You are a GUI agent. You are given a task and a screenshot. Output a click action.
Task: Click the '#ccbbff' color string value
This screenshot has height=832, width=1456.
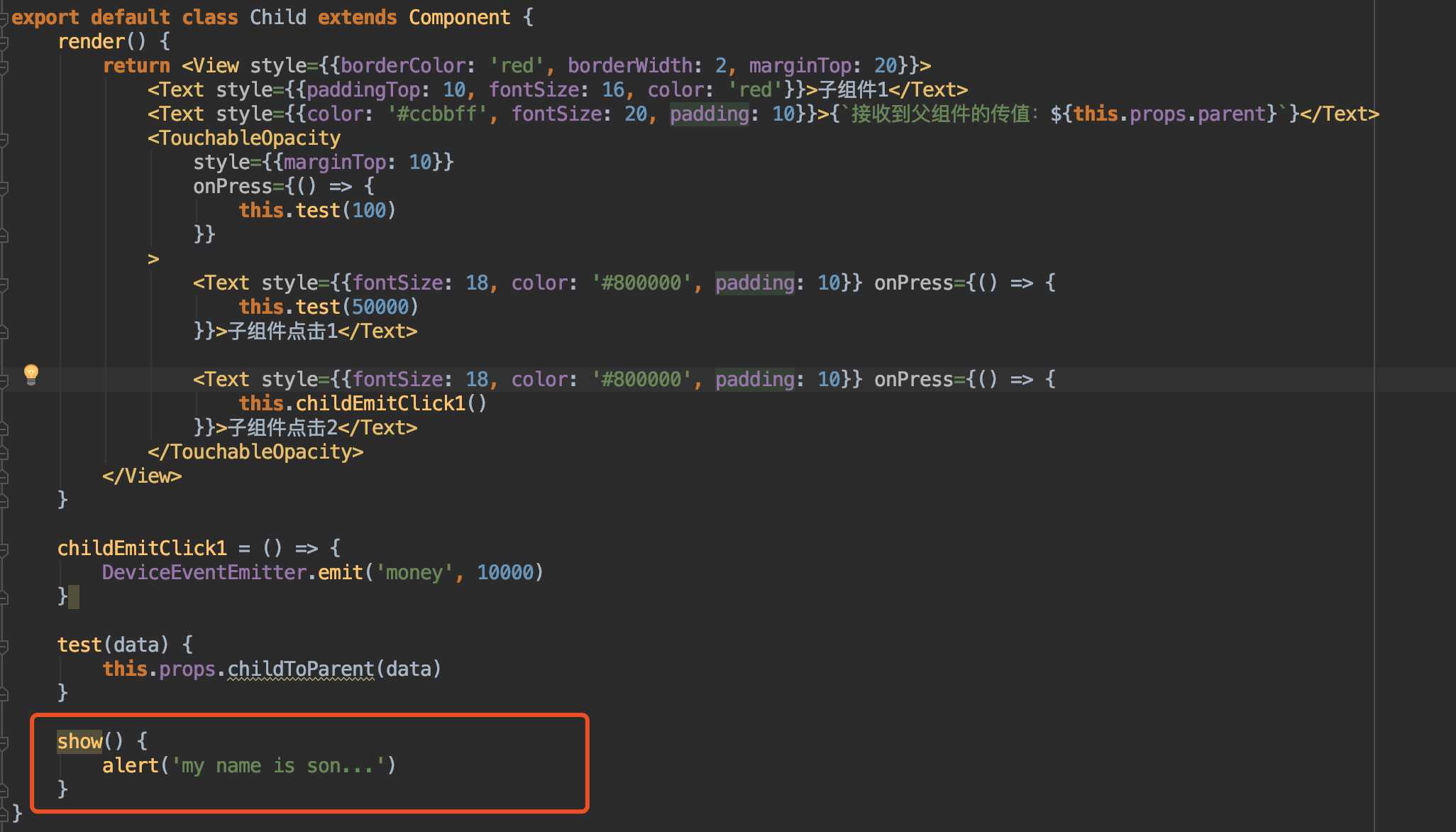pos(438,114)
